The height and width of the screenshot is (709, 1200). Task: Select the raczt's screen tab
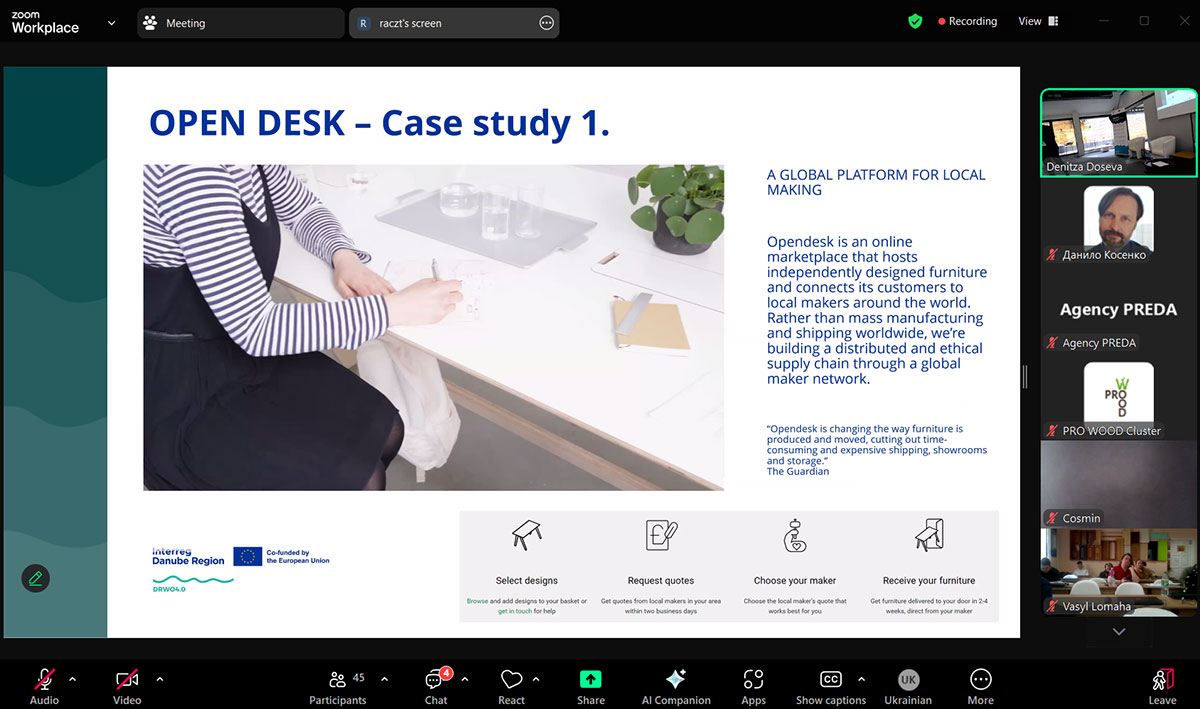453,23
